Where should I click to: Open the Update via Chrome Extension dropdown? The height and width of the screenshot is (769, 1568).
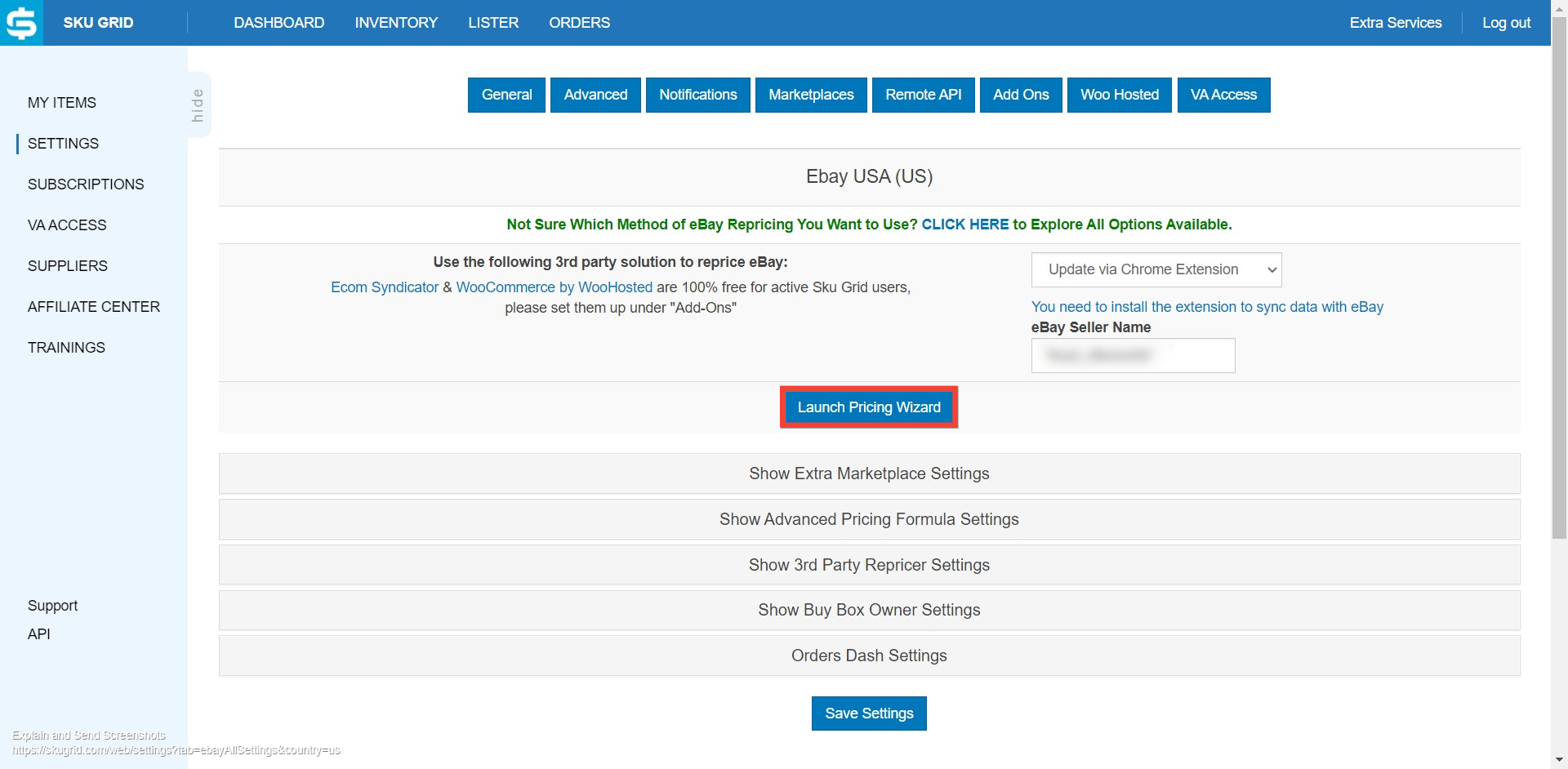tap(1156, 270)
